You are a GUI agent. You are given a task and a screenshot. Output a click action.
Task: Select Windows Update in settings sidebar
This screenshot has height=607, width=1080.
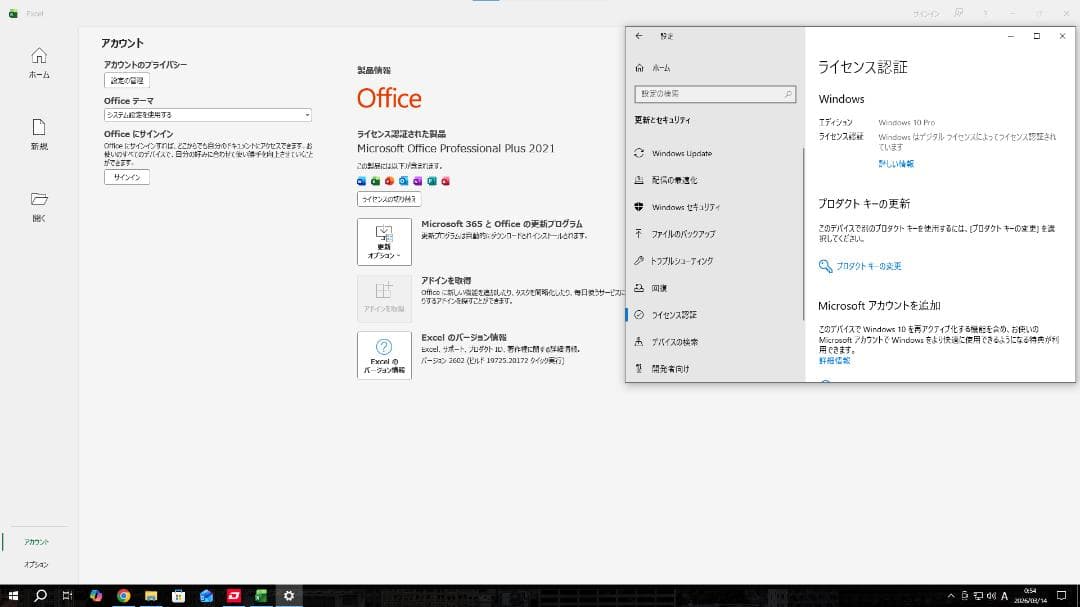pyautogui.click(x=682, y=154)
